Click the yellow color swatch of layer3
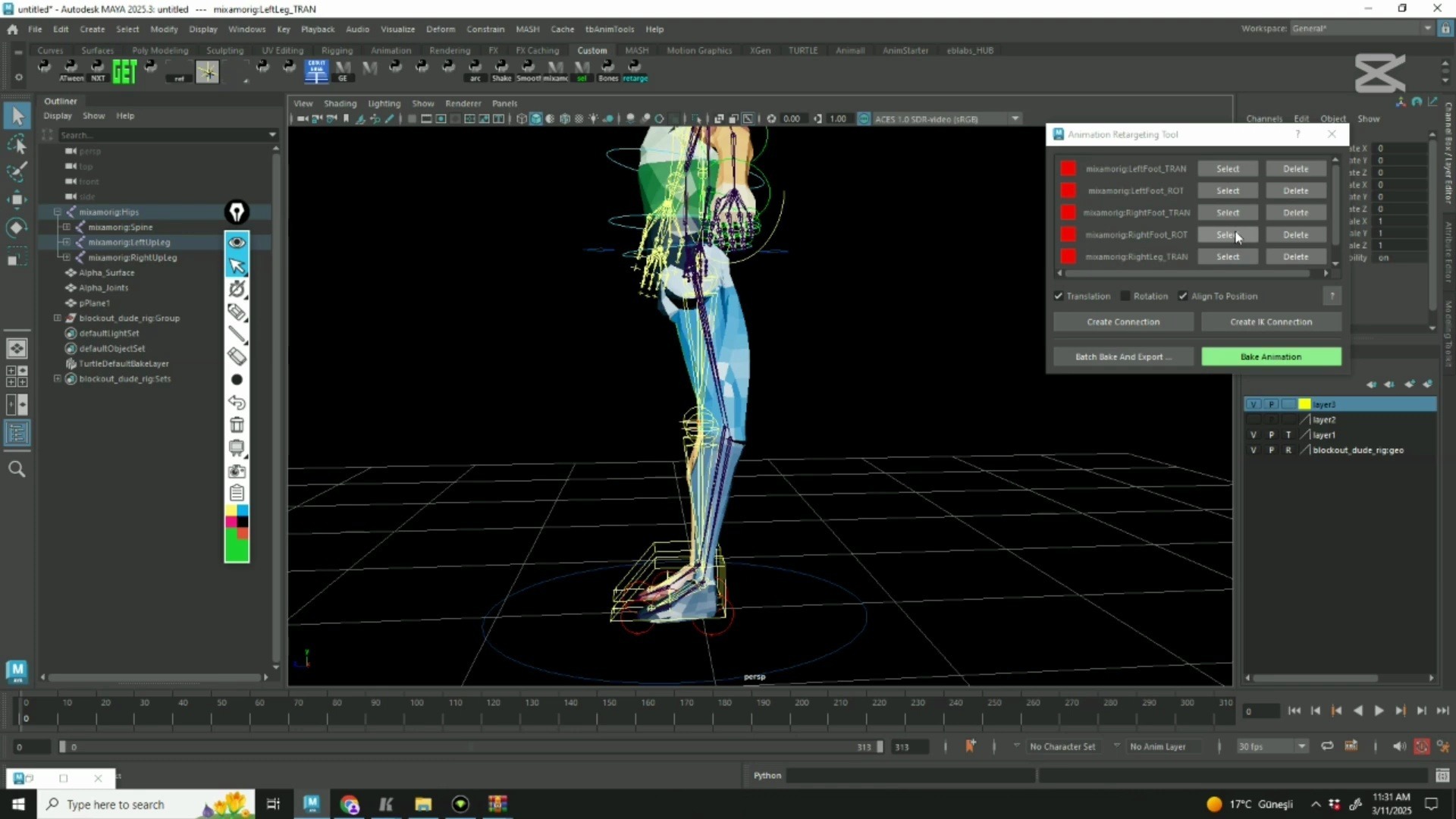 pos(1304,405)
